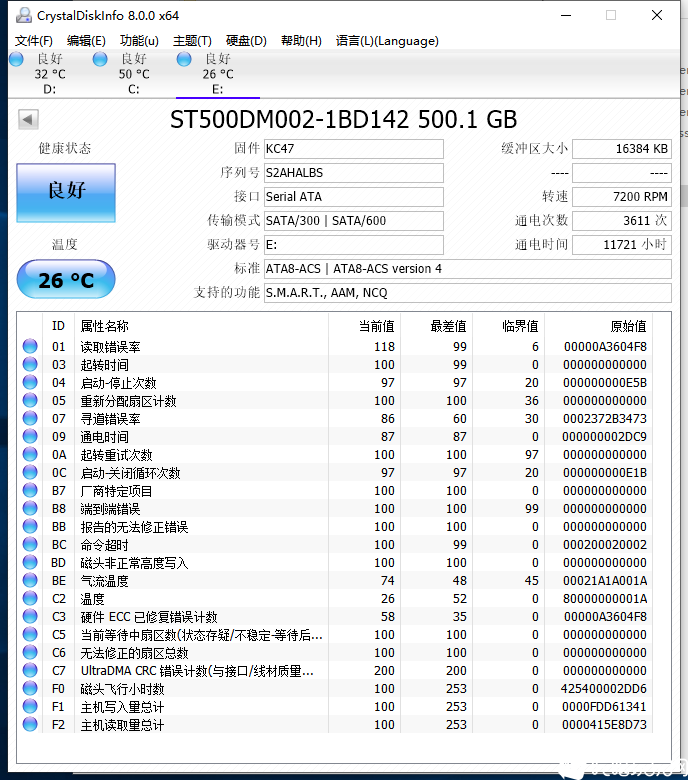The width and height of the screenshot is (688, 780).
Task: Click the CrystalDiskInfo app icon in title bar
Action: click(23, 15)
